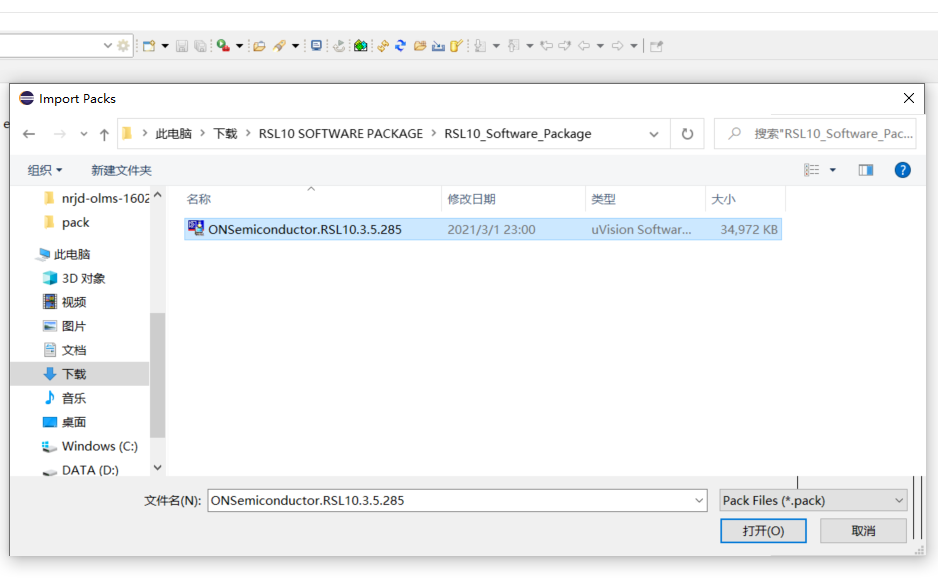Go forward in the Import Packs dialog
938x582 pixels.
[59, 134]
